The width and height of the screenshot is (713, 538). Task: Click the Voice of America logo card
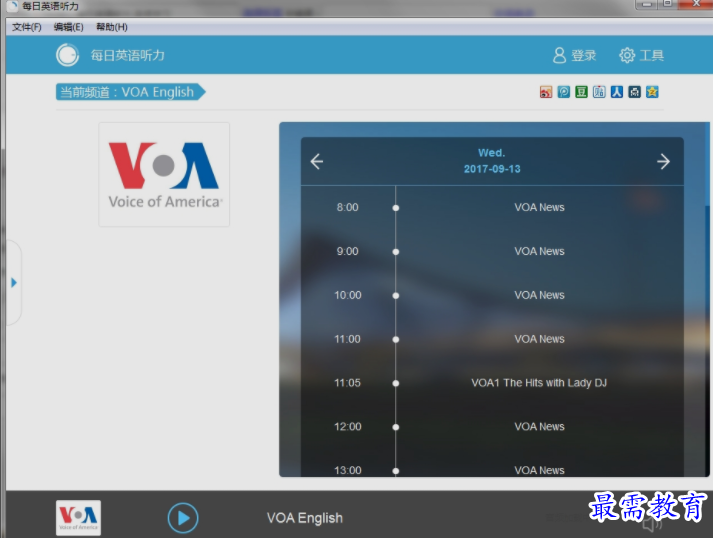164,174
